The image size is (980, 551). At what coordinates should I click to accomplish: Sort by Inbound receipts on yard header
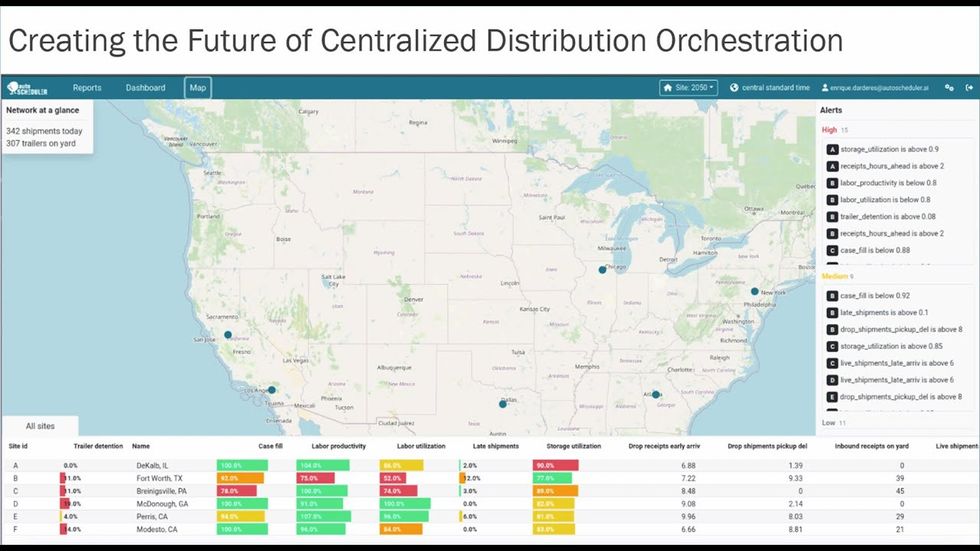pos(872,446)
